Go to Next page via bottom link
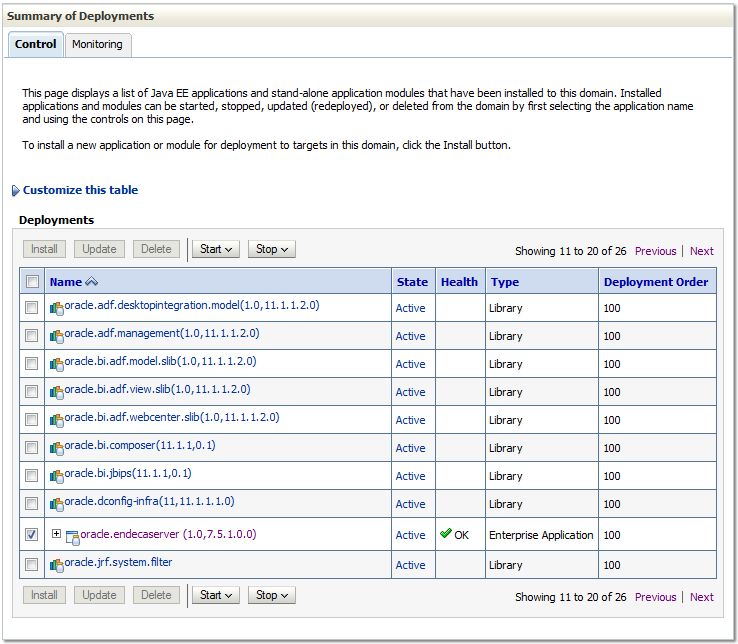This screenshot has width=738, height=644. pos(702,597)
